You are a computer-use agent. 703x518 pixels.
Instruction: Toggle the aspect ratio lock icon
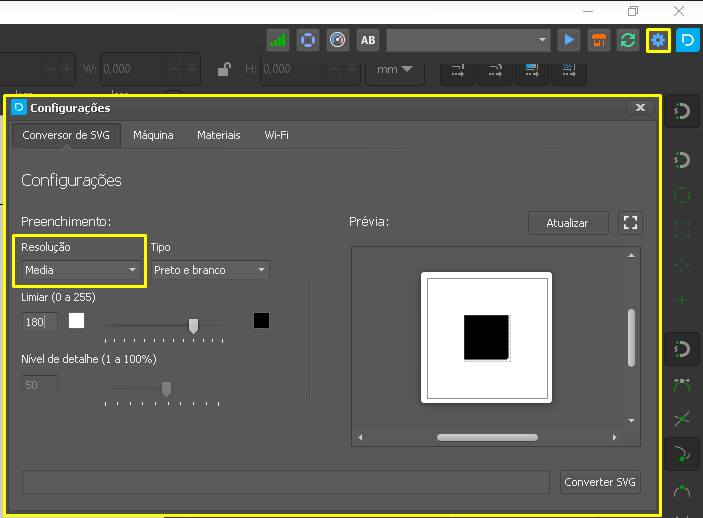(224, 69)
